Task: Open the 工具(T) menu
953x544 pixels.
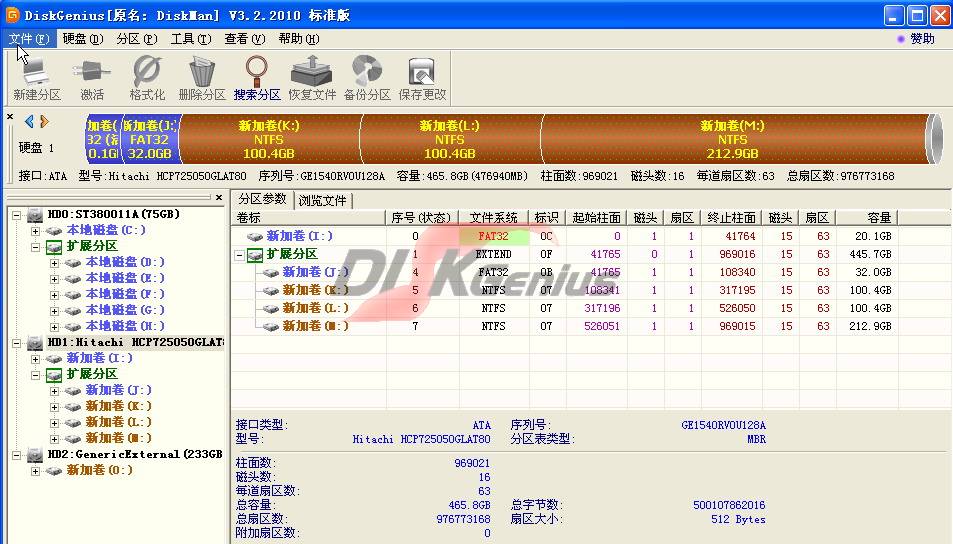Action: [x=191, y=39]
